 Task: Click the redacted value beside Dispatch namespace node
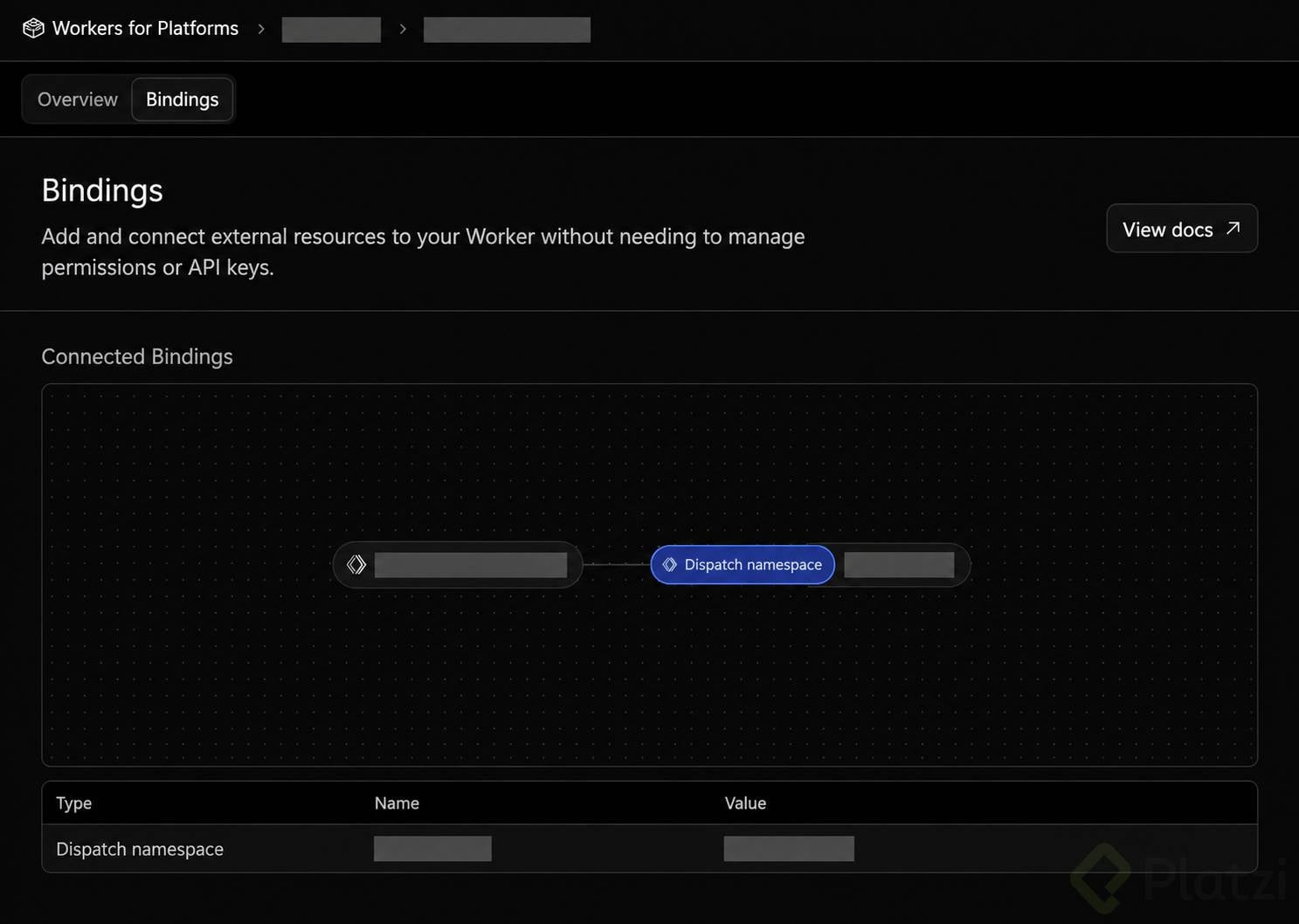pos(899,565)
